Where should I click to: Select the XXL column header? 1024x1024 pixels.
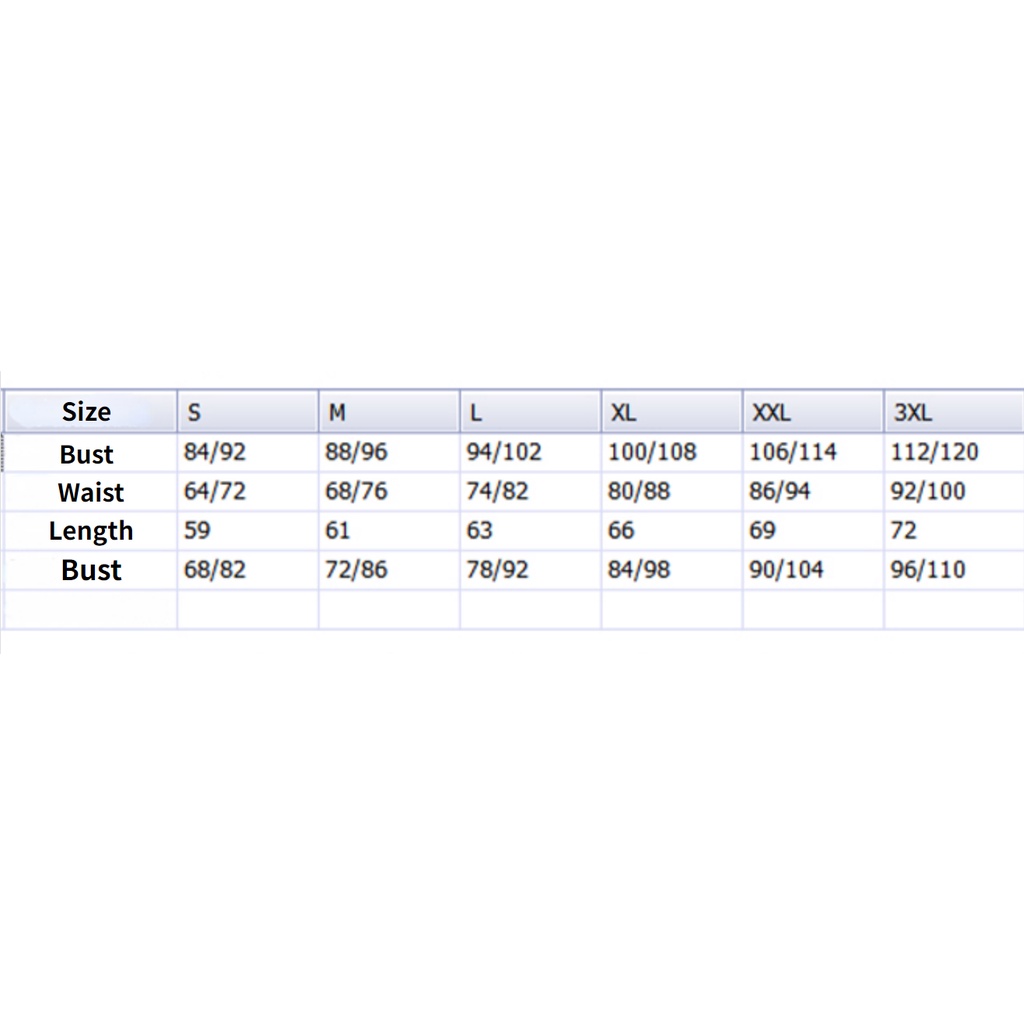813,411
